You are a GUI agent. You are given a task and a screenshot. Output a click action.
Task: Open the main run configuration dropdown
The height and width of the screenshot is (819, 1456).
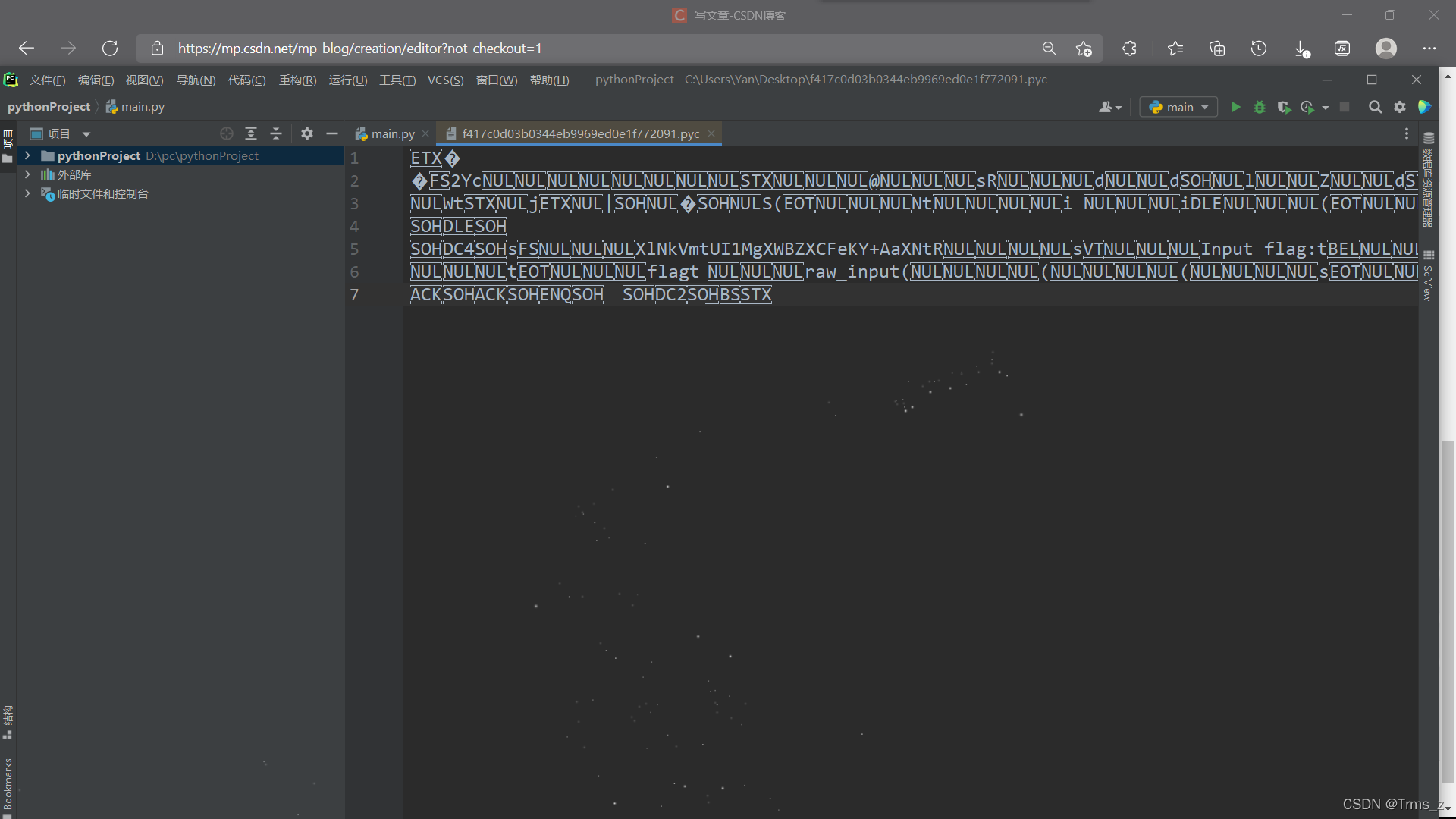click(x=1179, y=107)
